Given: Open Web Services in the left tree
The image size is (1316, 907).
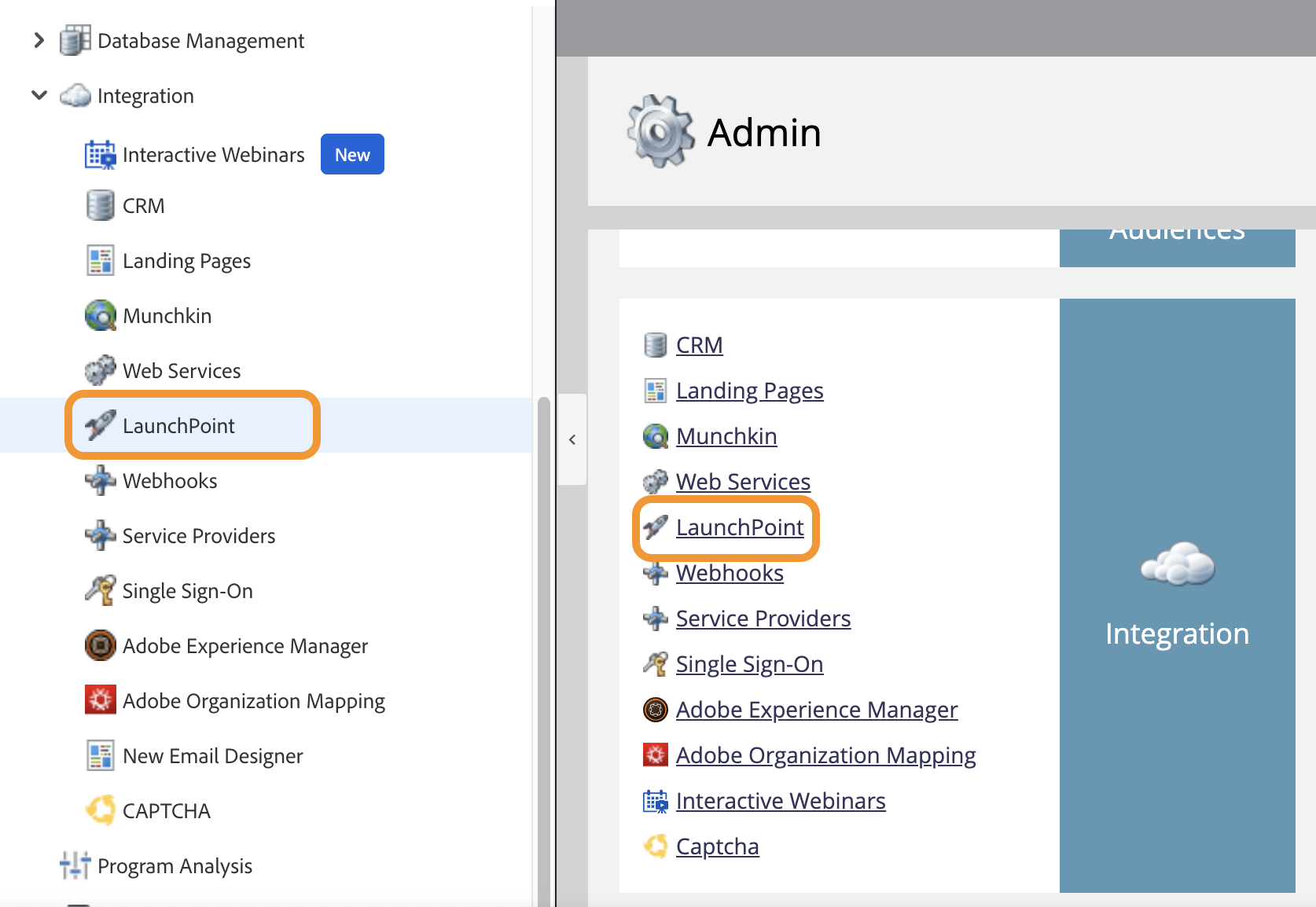Looking at the screenshot, I should (182, 371).
